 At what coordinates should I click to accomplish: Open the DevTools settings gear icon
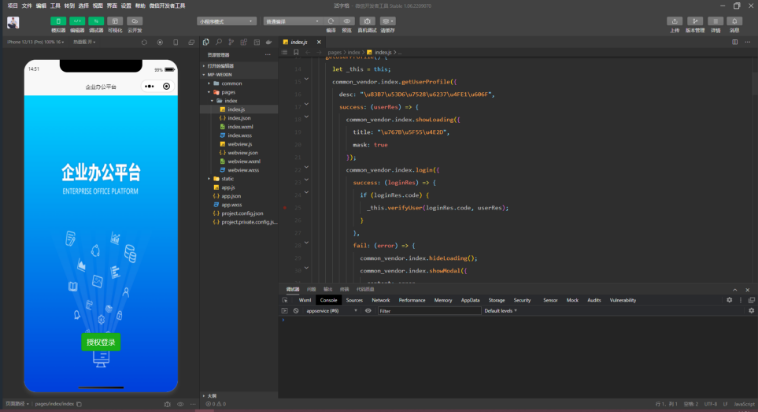coord(729,300)
